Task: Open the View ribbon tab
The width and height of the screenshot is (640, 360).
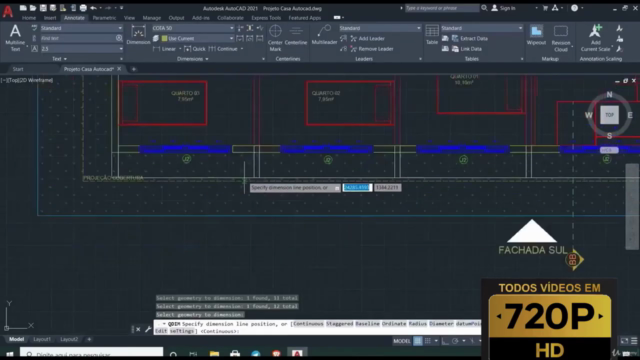Action: (x=129, y=18)
